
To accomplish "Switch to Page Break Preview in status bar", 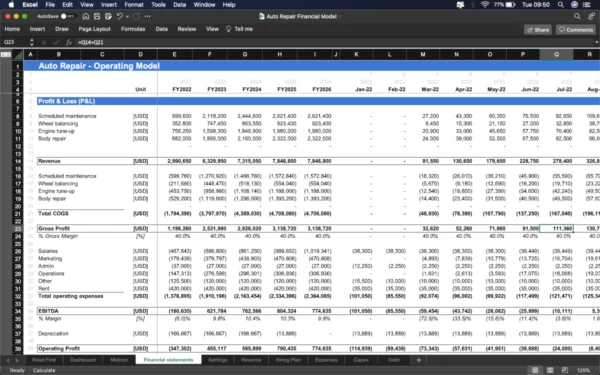I will pyautogui.click(x=565, y=370).
